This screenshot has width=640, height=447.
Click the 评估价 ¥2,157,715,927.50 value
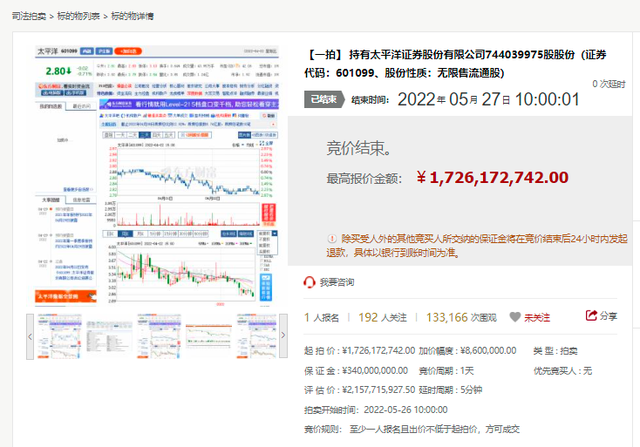[x=379, y=390]
